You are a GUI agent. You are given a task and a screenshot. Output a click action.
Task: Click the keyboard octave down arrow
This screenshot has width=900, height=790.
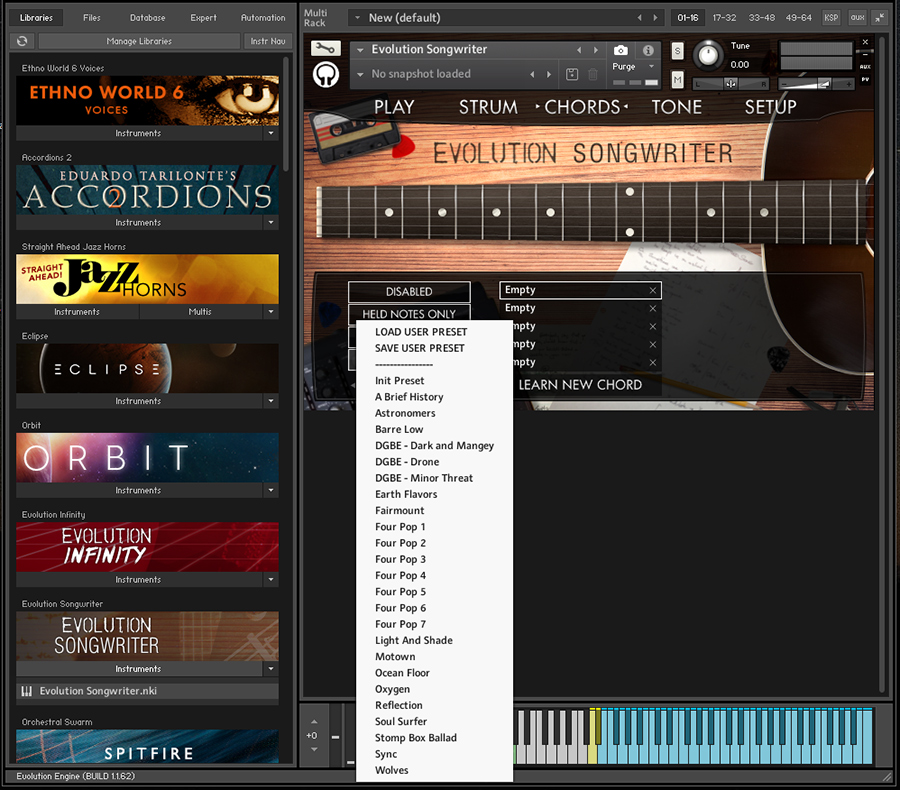pos(313,749)
